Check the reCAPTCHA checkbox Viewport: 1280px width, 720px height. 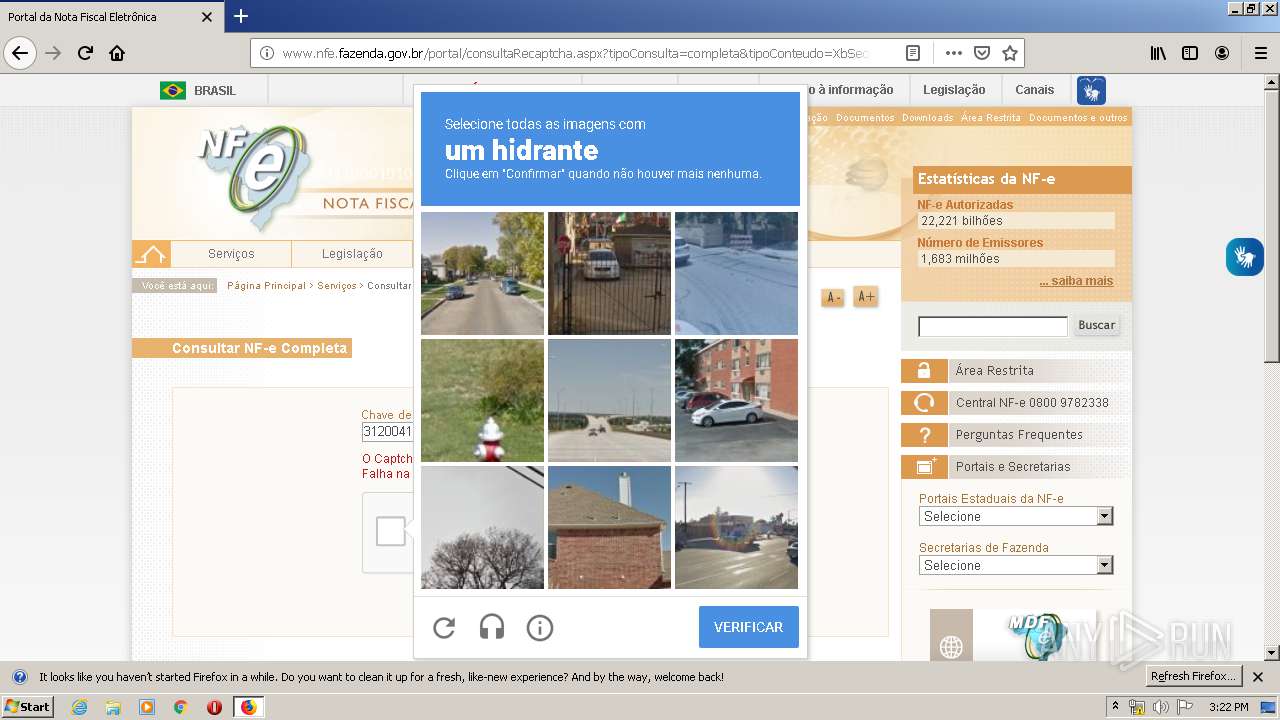coord(391,532)
